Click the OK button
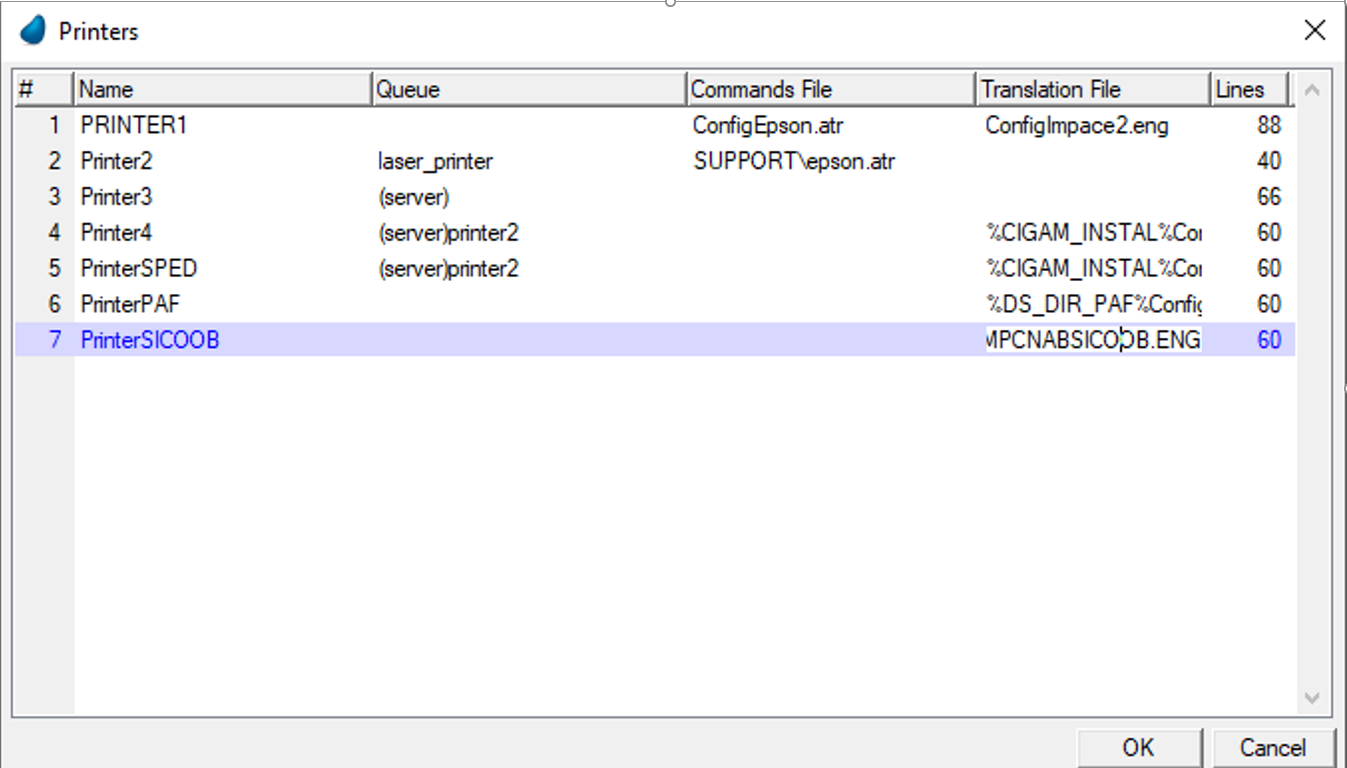1347x768 pixels. pos(1138,748)
